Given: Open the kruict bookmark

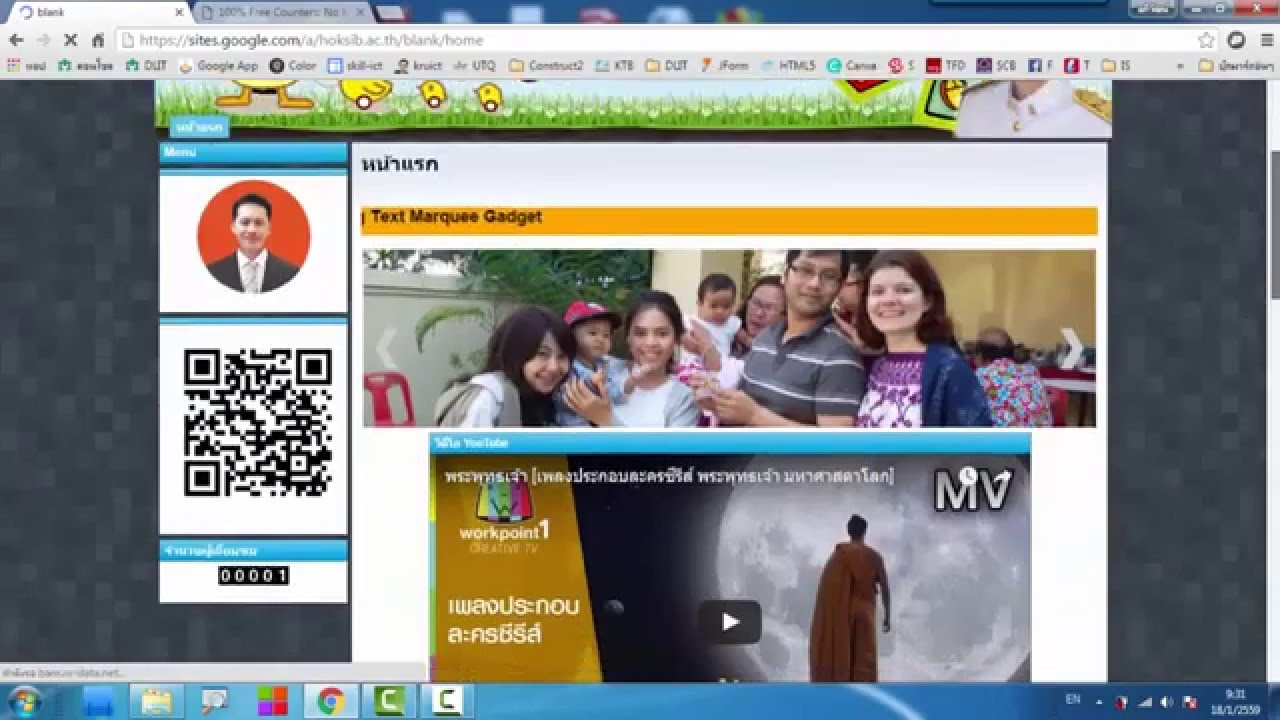Looking at the screenshot, I should (419, 65).
